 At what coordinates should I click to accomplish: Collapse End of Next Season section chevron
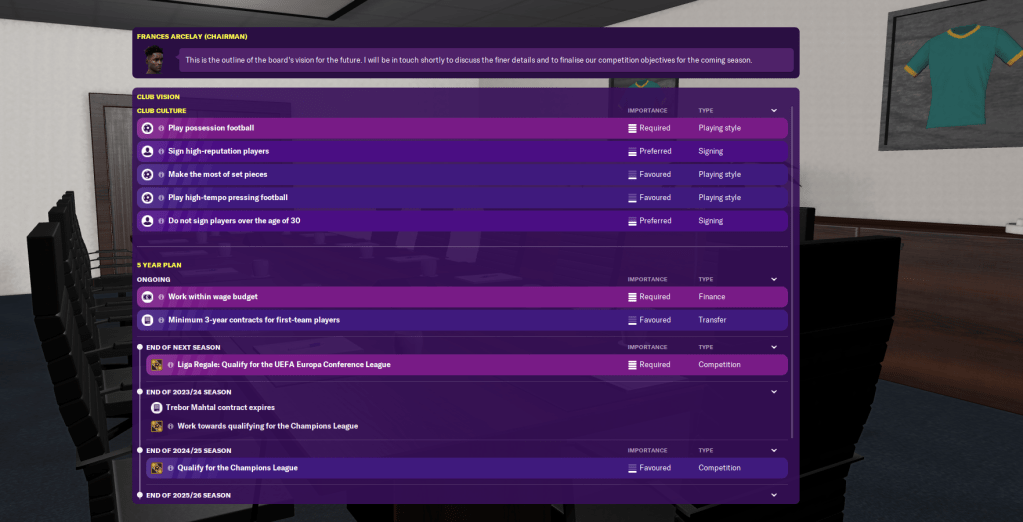(x=774, y=347)
